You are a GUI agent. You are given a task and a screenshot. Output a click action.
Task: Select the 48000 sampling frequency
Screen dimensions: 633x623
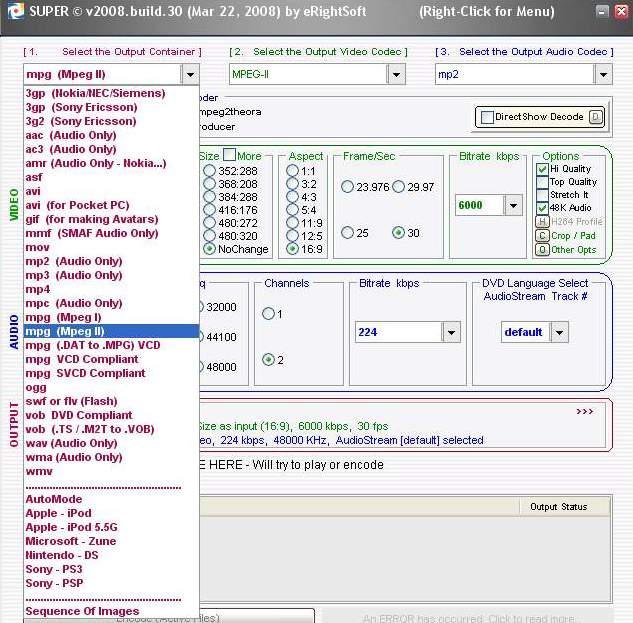220,367
